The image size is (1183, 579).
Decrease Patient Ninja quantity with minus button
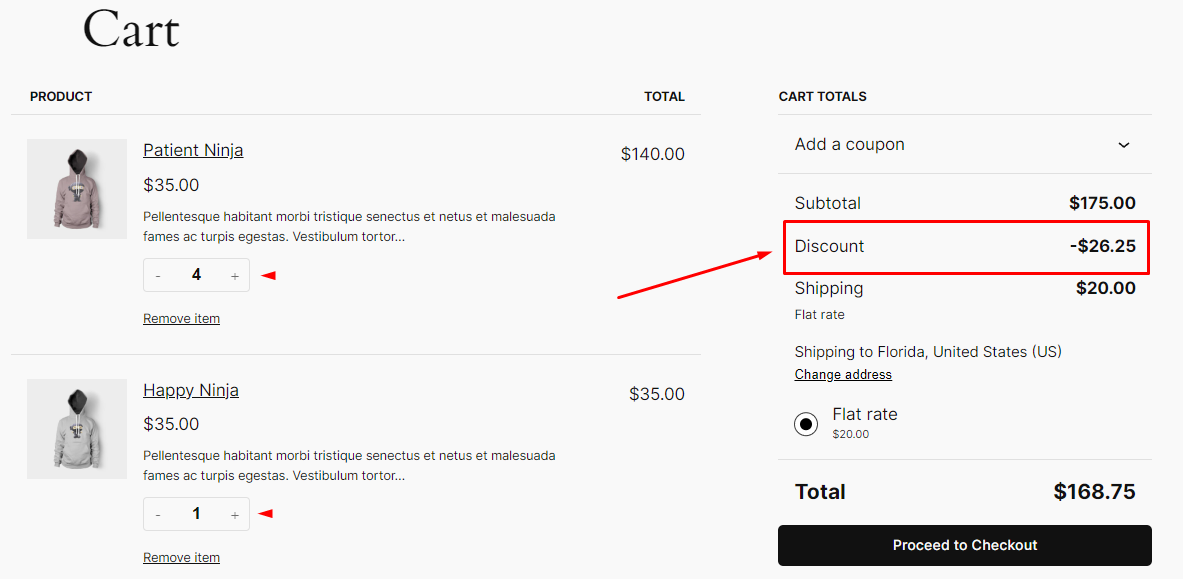coord(158,274)
